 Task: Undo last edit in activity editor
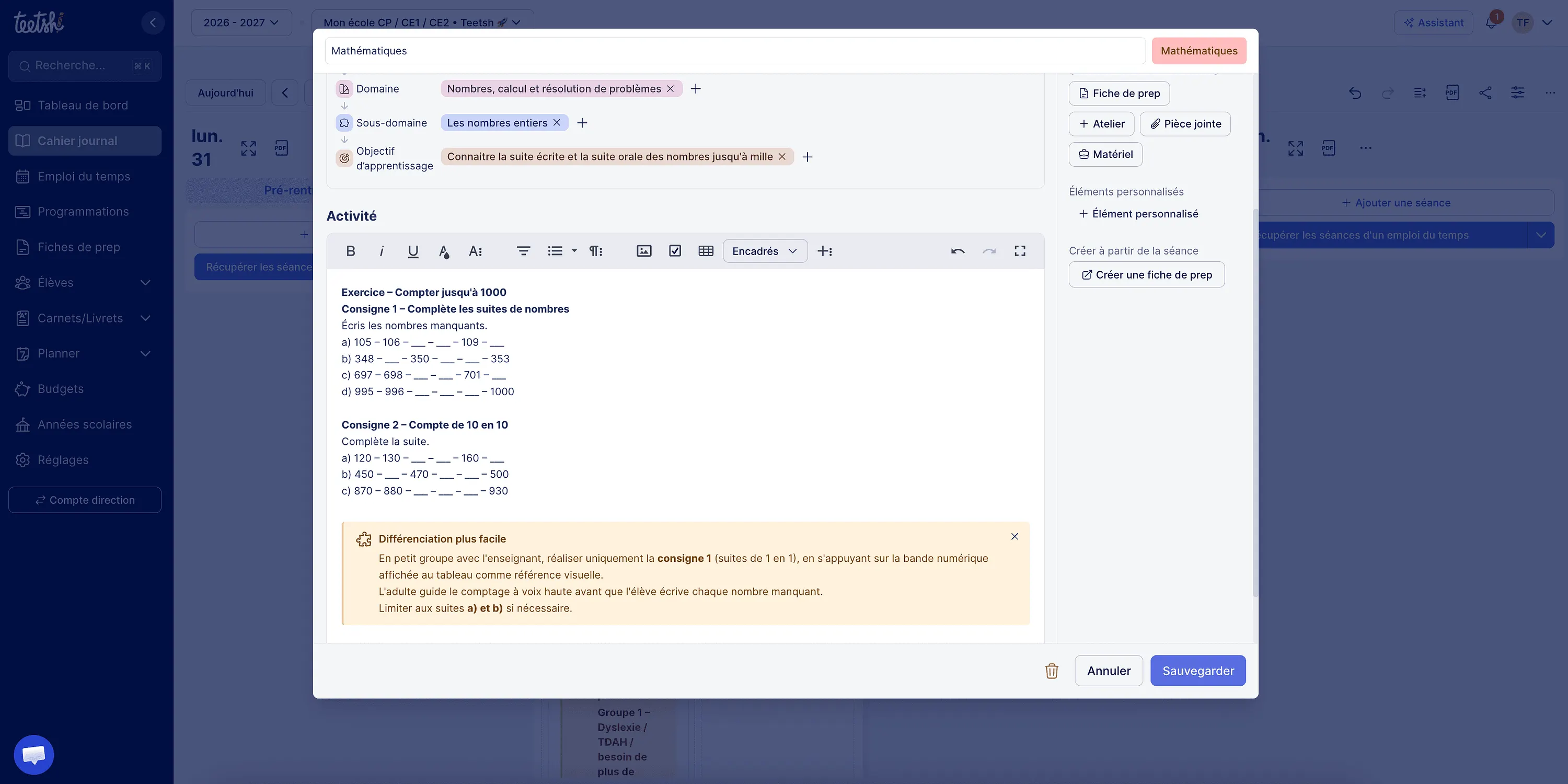pyautogui.click(x=958, y=251)
